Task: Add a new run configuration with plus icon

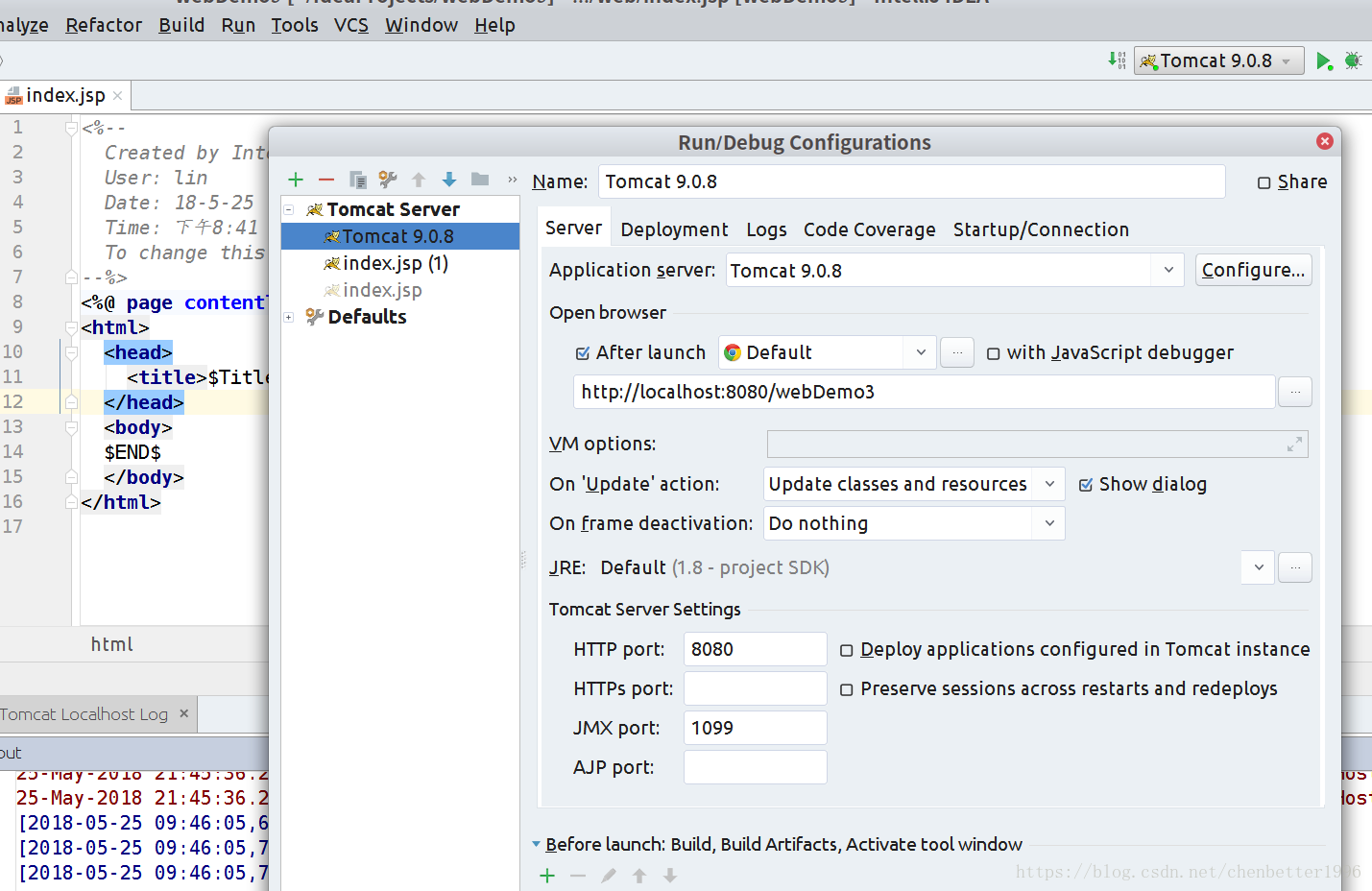Action: click(x=296, y=180)
